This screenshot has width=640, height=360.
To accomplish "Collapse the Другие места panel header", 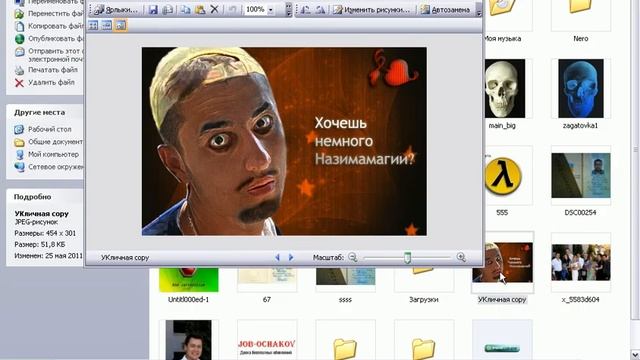I will (44, 112).
